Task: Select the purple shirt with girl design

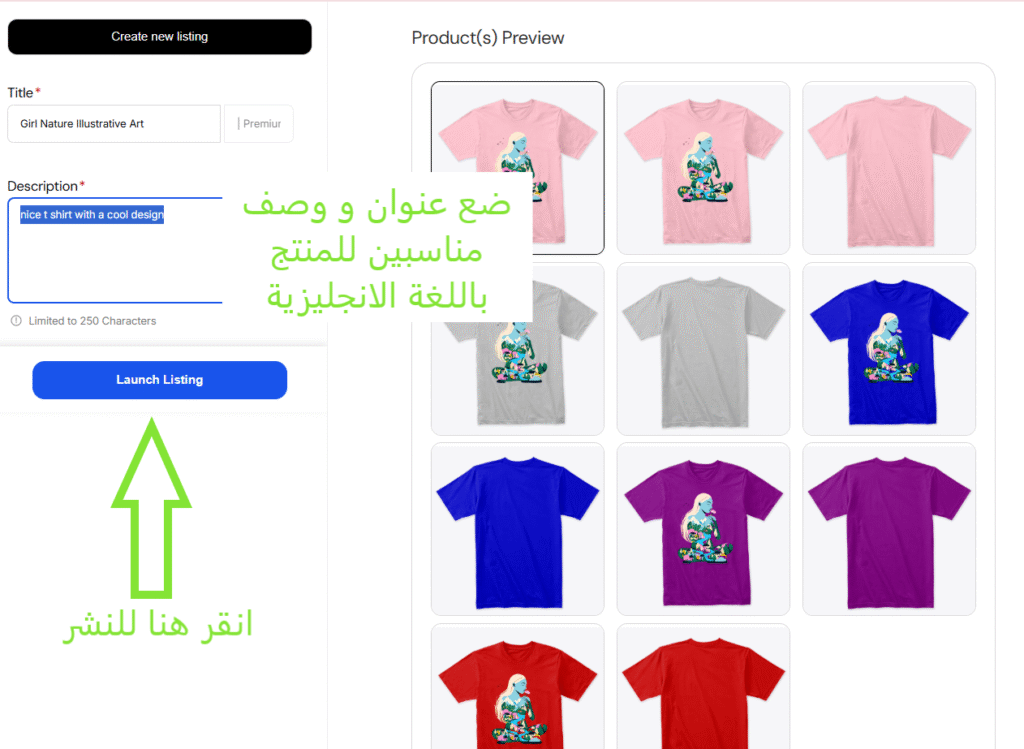Action: tap(703, 529)
